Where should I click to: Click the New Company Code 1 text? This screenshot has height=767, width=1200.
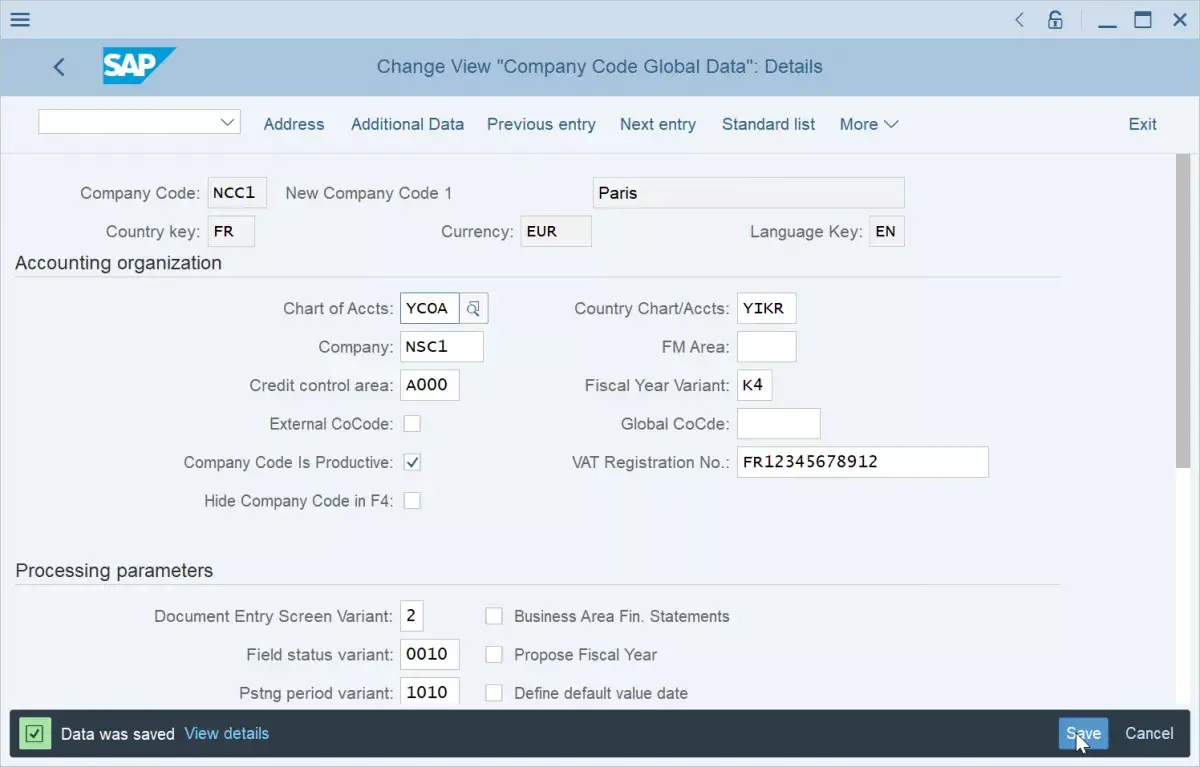369,193
